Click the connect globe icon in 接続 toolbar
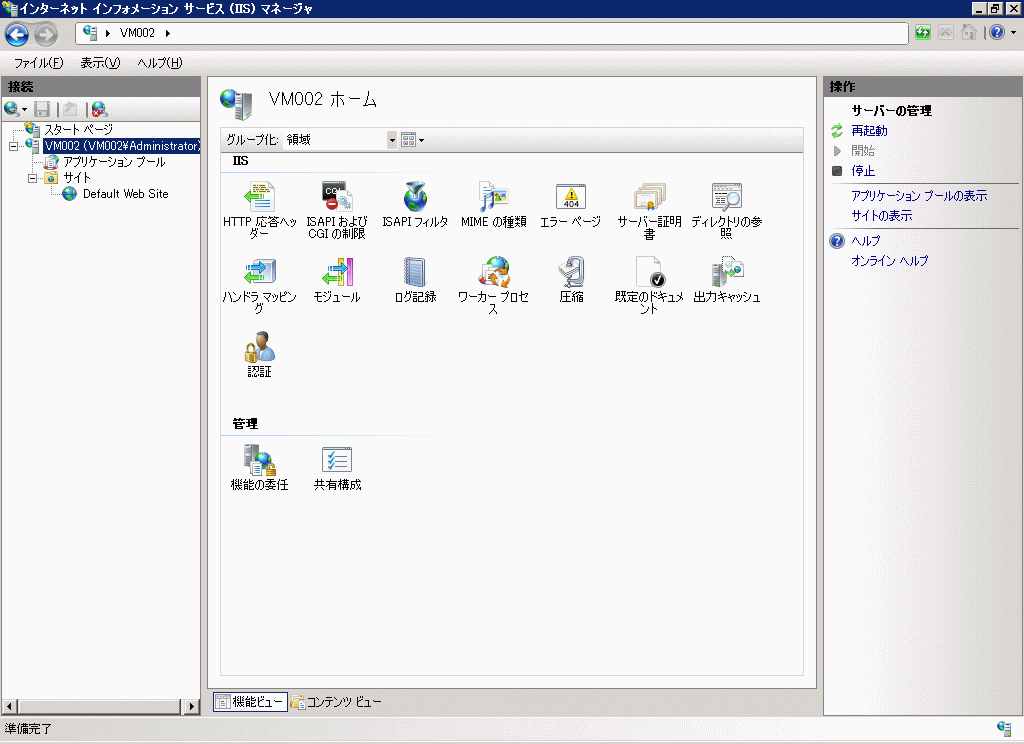This screenshot has height=744, width=1024. click(11, 109)
